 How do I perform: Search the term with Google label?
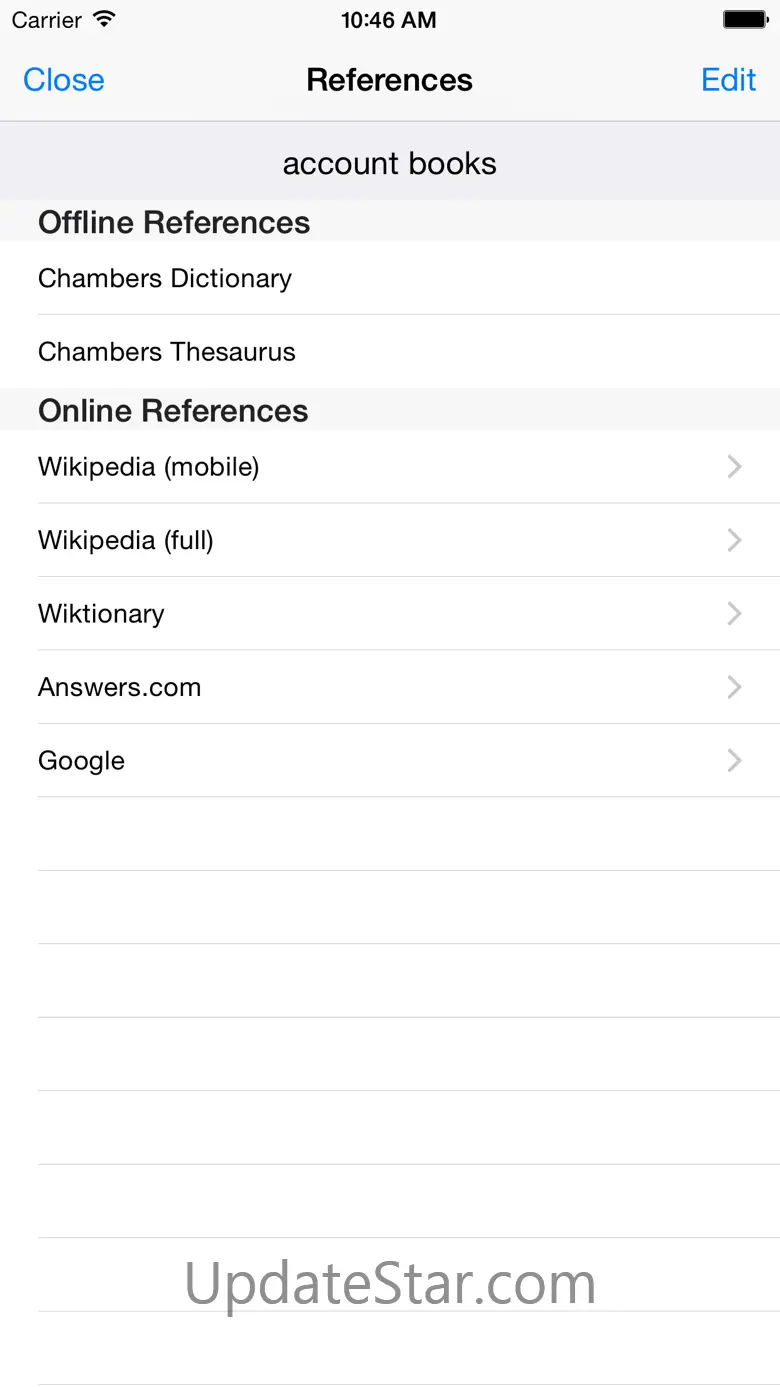coord(82,761)
